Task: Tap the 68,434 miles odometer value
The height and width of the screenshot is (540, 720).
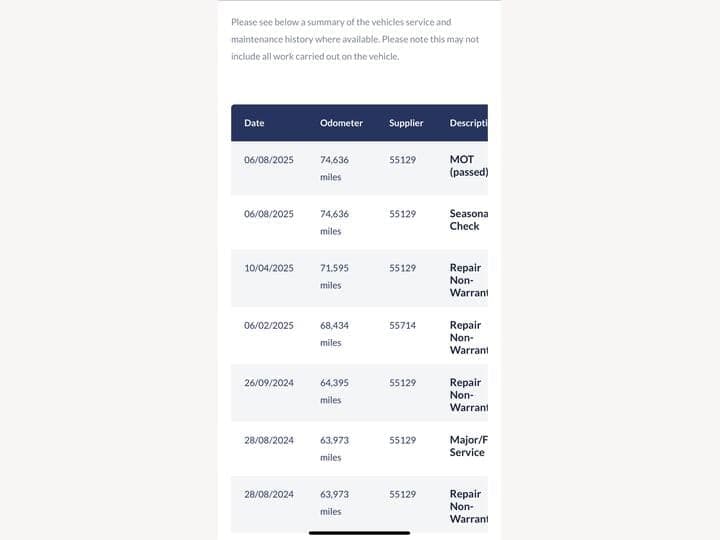Action: click(334, 333)
